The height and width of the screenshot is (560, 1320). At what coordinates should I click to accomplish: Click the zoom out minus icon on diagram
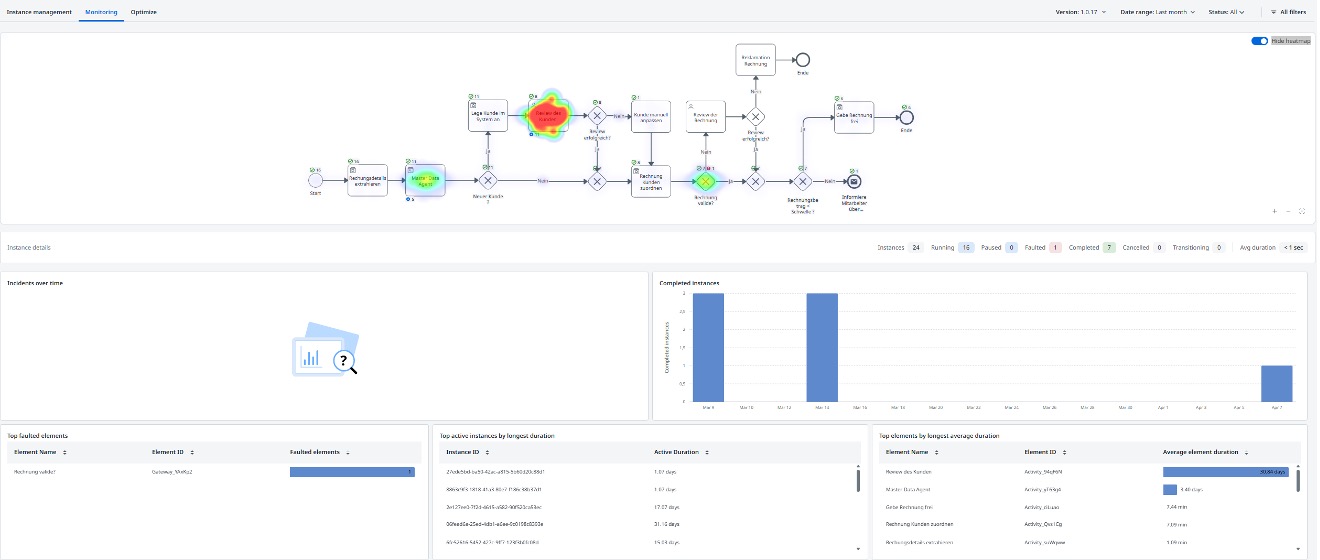(x=1288, y=211)
